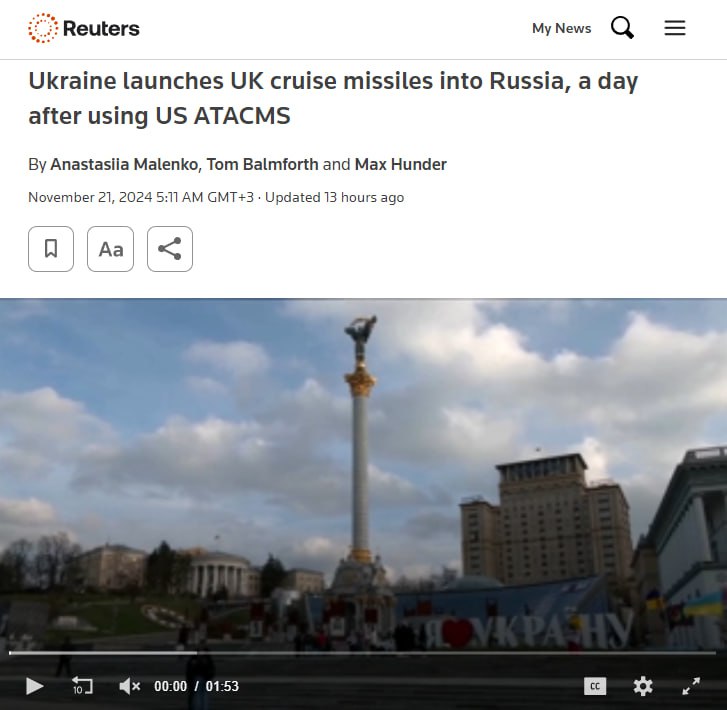Screen dimensions: 727x710
Task: Toggle closed captions CC
Action: pos(595,686)
